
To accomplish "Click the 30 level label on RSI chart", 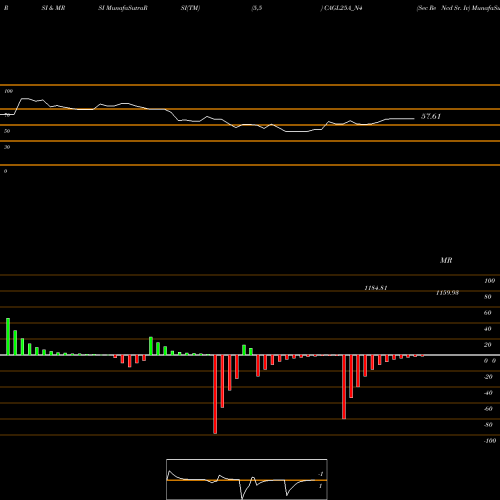I will click(7, 147).
